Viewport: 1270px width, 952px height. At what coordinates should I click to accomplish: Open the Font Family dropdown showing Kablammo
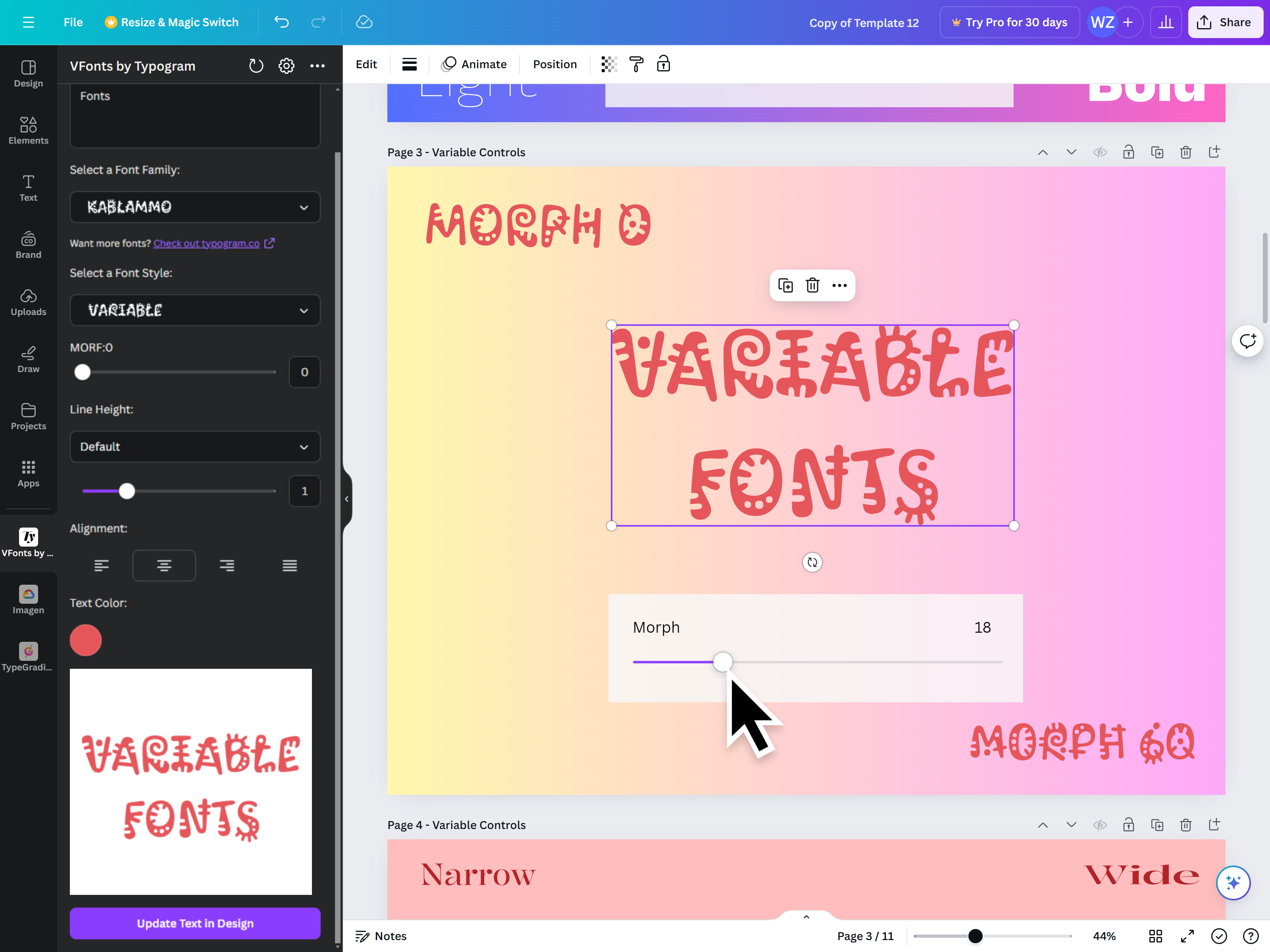coord(194,207)
